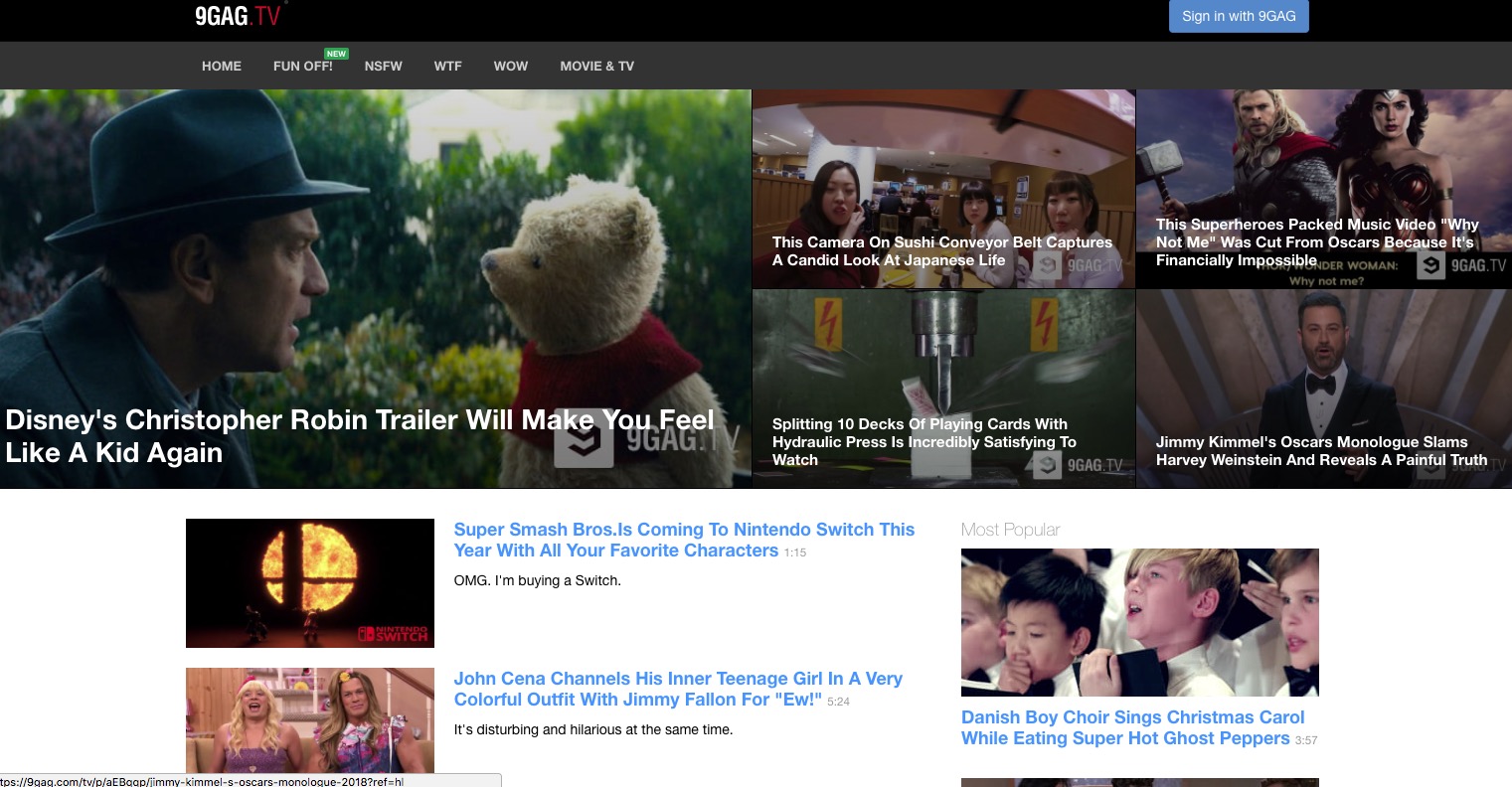Click the 5:24 duration of John Cena video

point(839,702)
